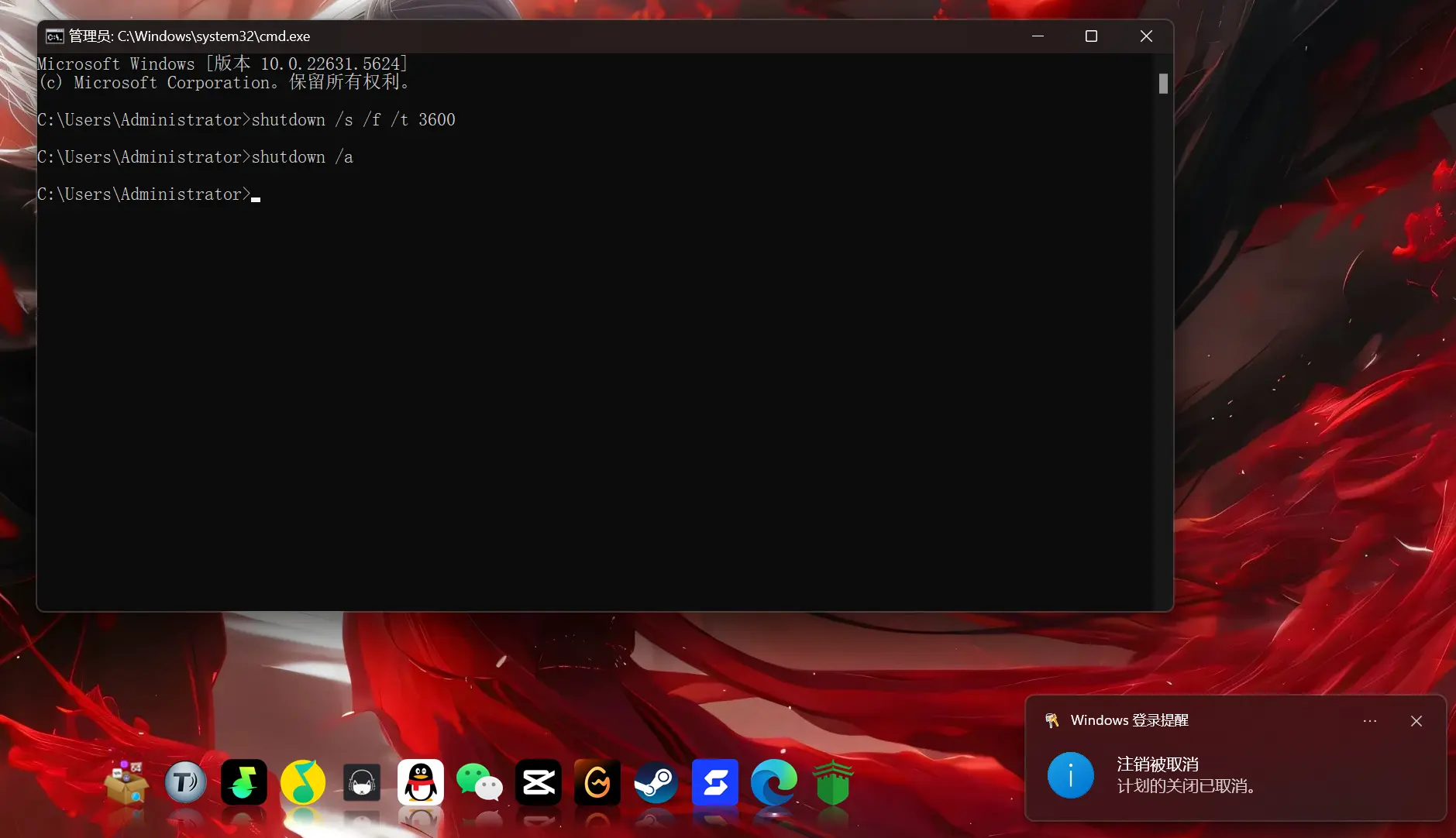Image resolution: width=1456 pixels, height=838 pixels.
Task: Click the toolbox icon at dock's left end
Action: [x=124, y=785]
